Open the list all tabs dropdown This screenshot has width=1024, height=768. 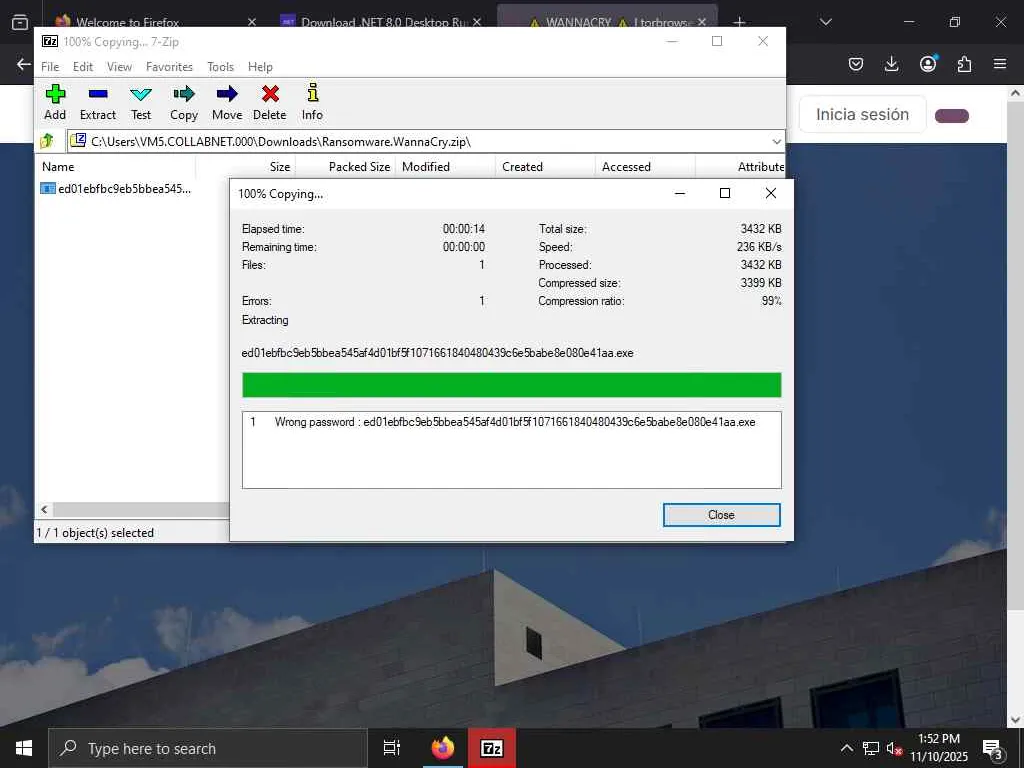(825, 22)
